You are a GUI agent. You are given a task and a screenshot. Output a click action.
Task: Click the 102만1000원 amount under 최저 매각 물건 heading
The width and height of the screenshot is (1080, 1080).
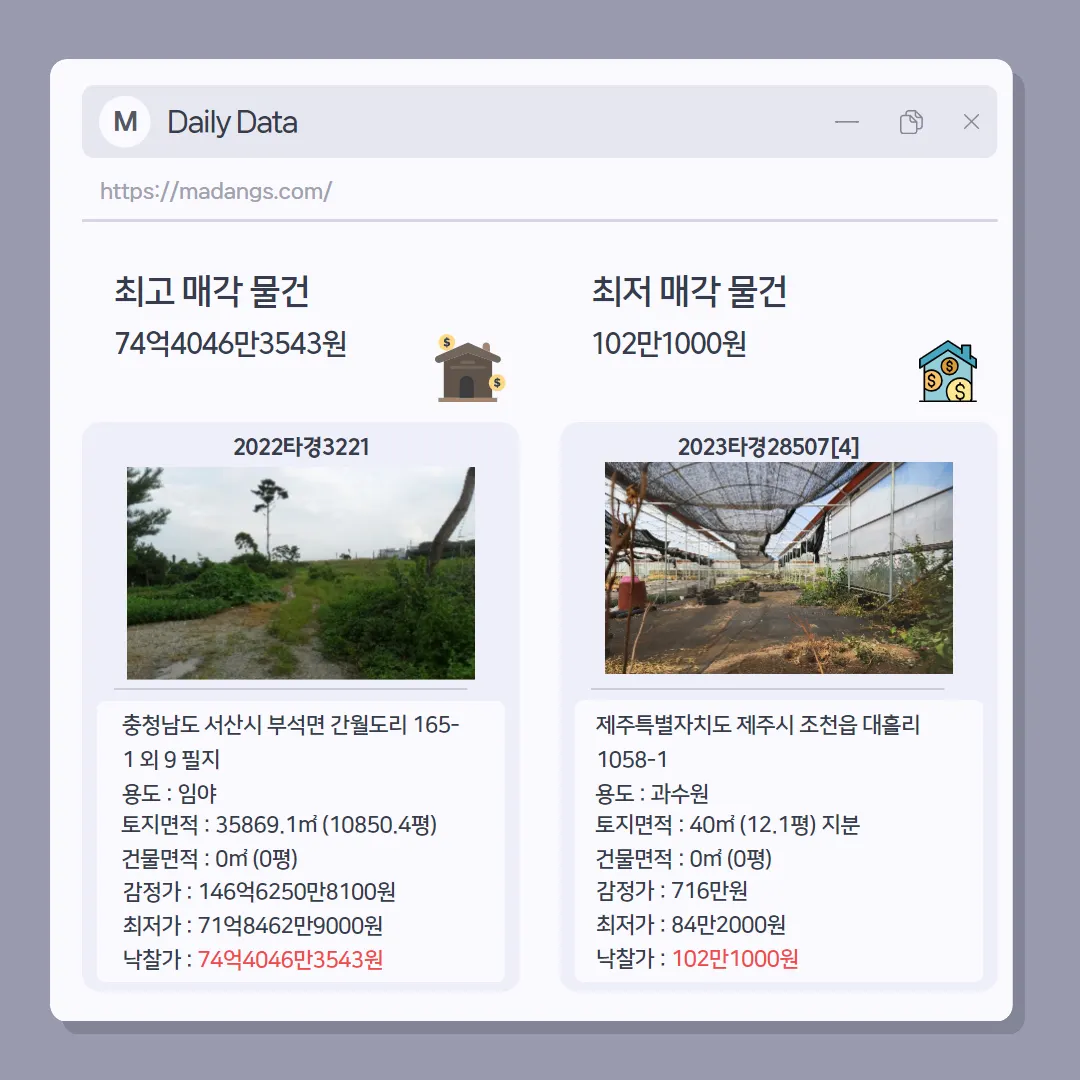point(669,343)
